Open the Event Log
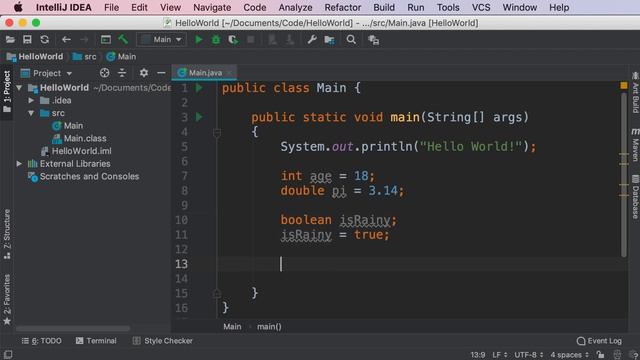Viewport: 640px width, 360px height. 599,341
